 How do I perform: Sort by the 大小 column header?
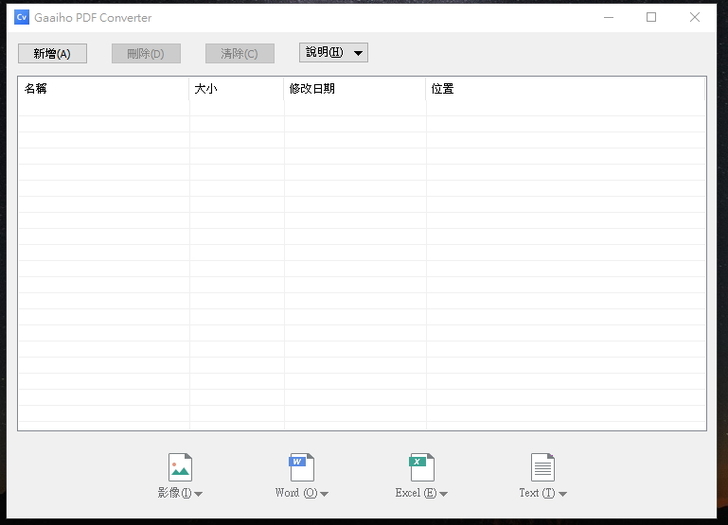tap(236, 89)
